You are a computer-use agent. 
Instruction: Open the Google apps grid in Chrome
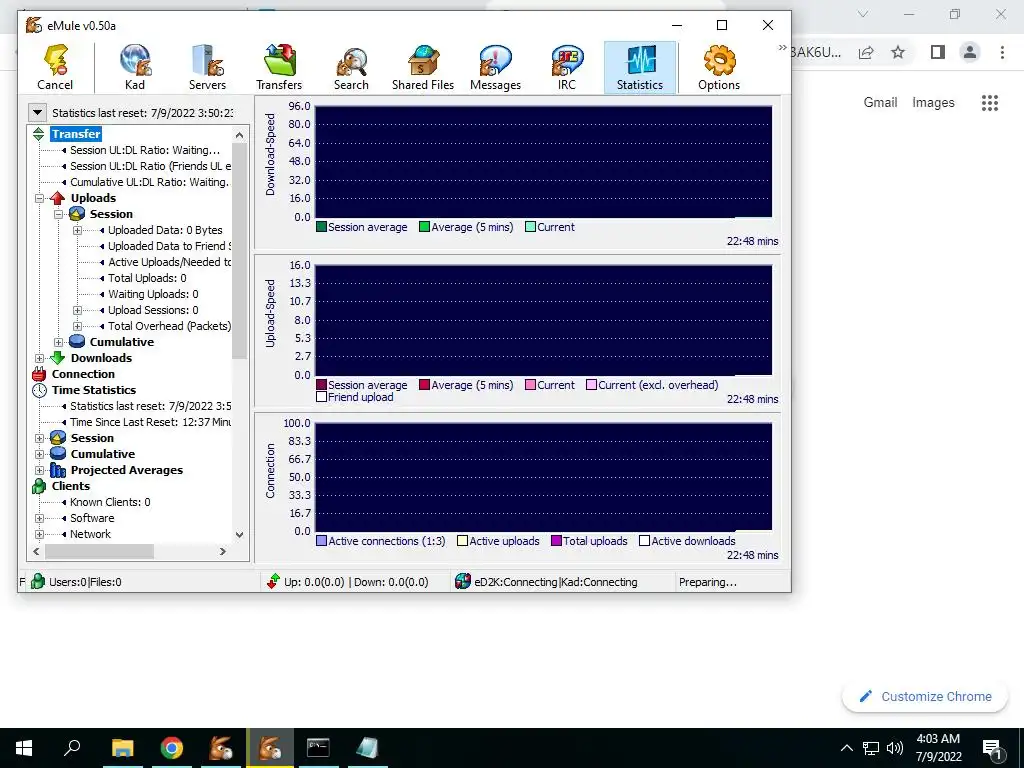click(990, 103)
